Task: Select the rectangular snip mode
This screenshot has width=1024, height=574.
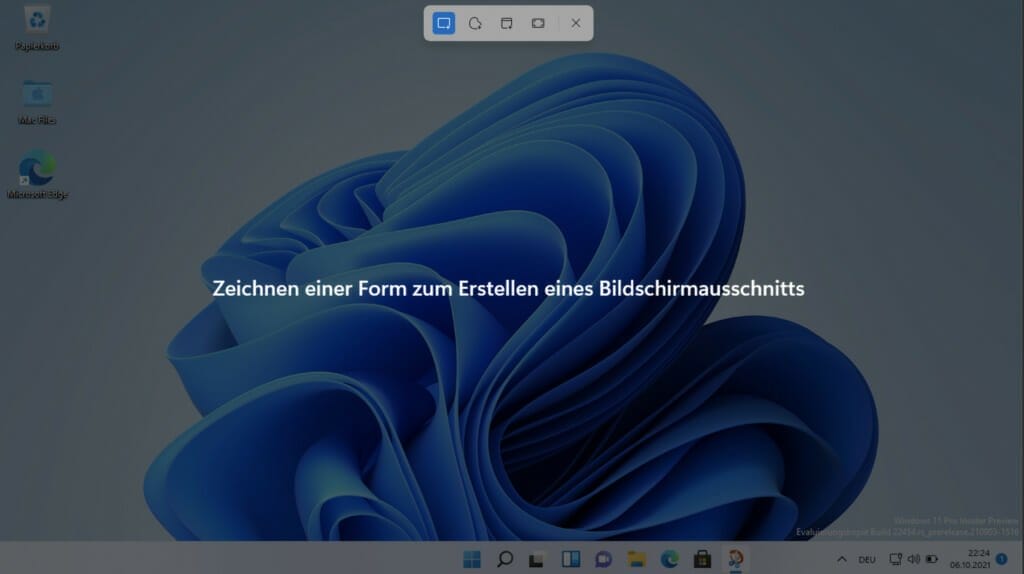Action: point(443,24)
